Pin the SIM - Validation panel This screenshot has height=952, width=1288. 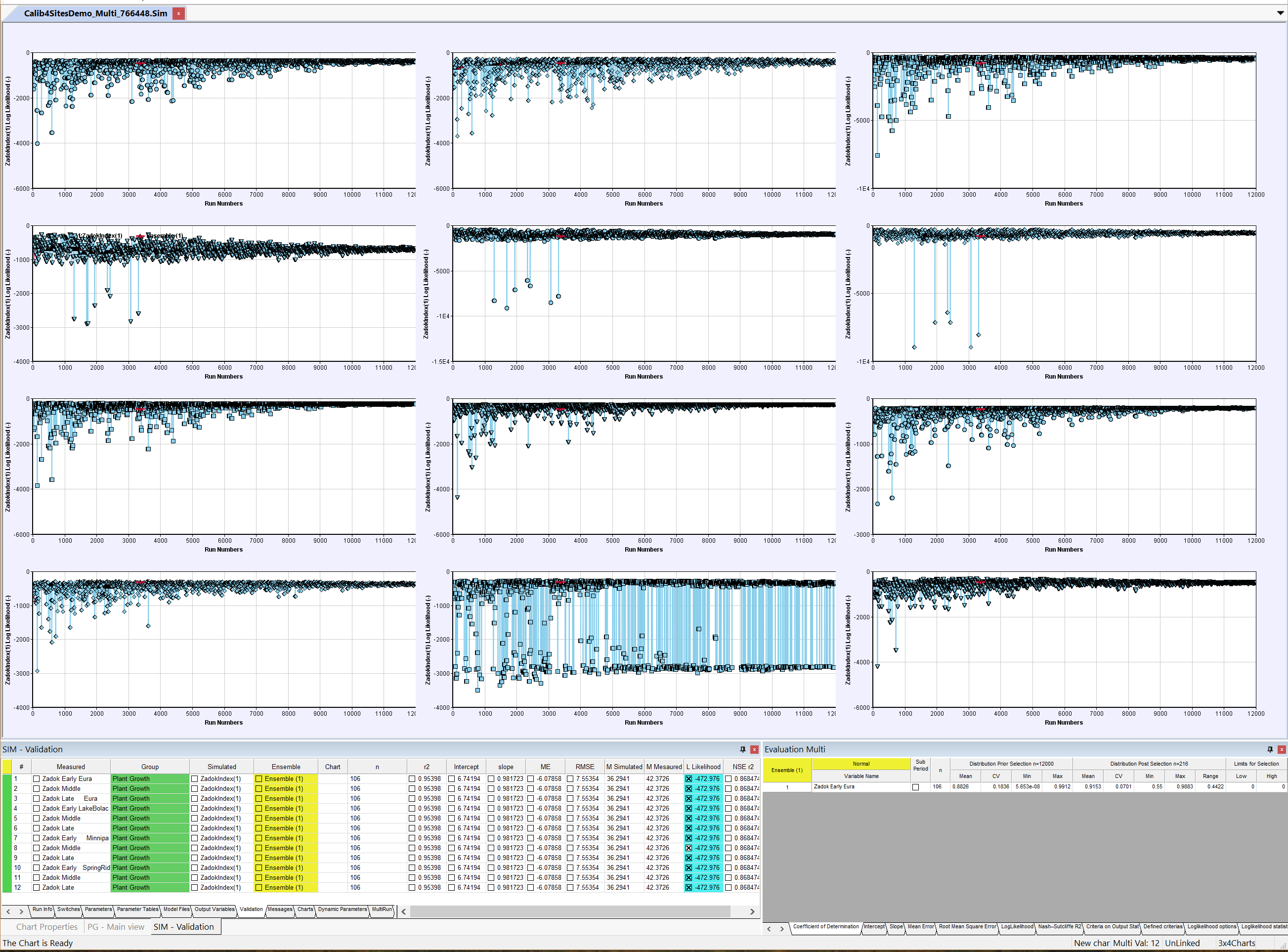click(x=742, y=749)
